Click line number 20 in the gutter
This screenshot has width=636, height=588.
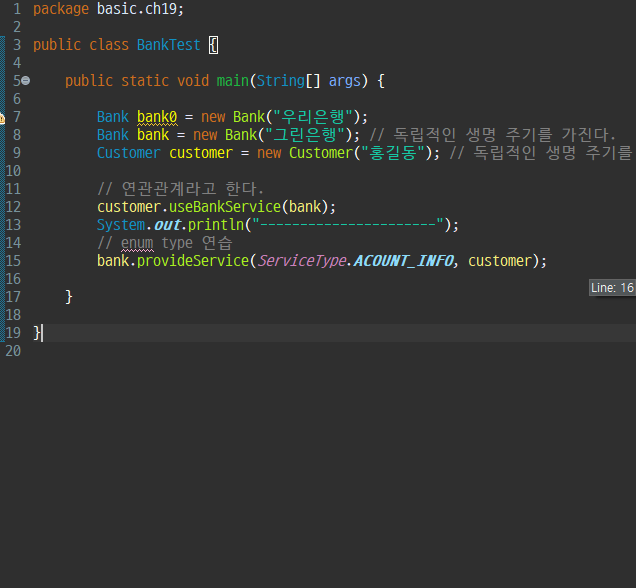click(x=13, y=351)
